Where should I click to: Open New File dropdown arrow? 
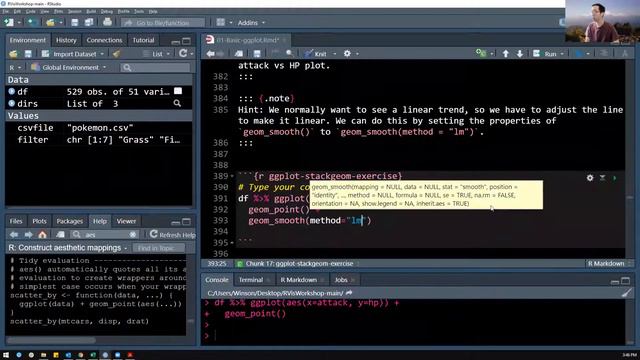(x=19, y=23)
